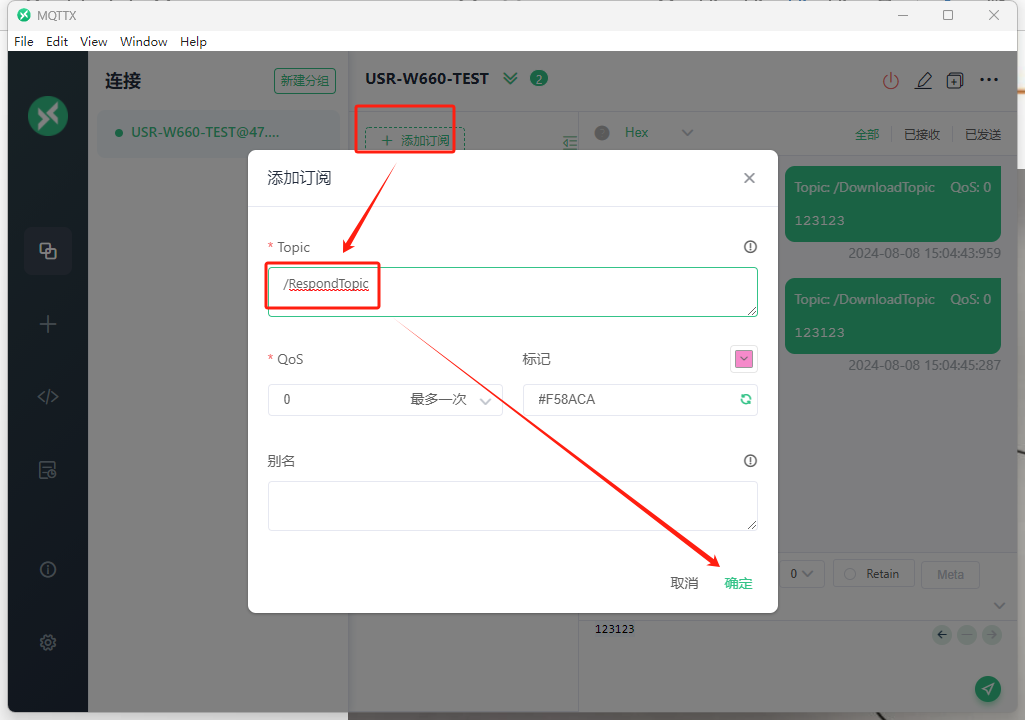Click the 取消 cancel button
The height and width of the screenshot is (720, 1025).
pyautogui.click(x=684, y=583)
